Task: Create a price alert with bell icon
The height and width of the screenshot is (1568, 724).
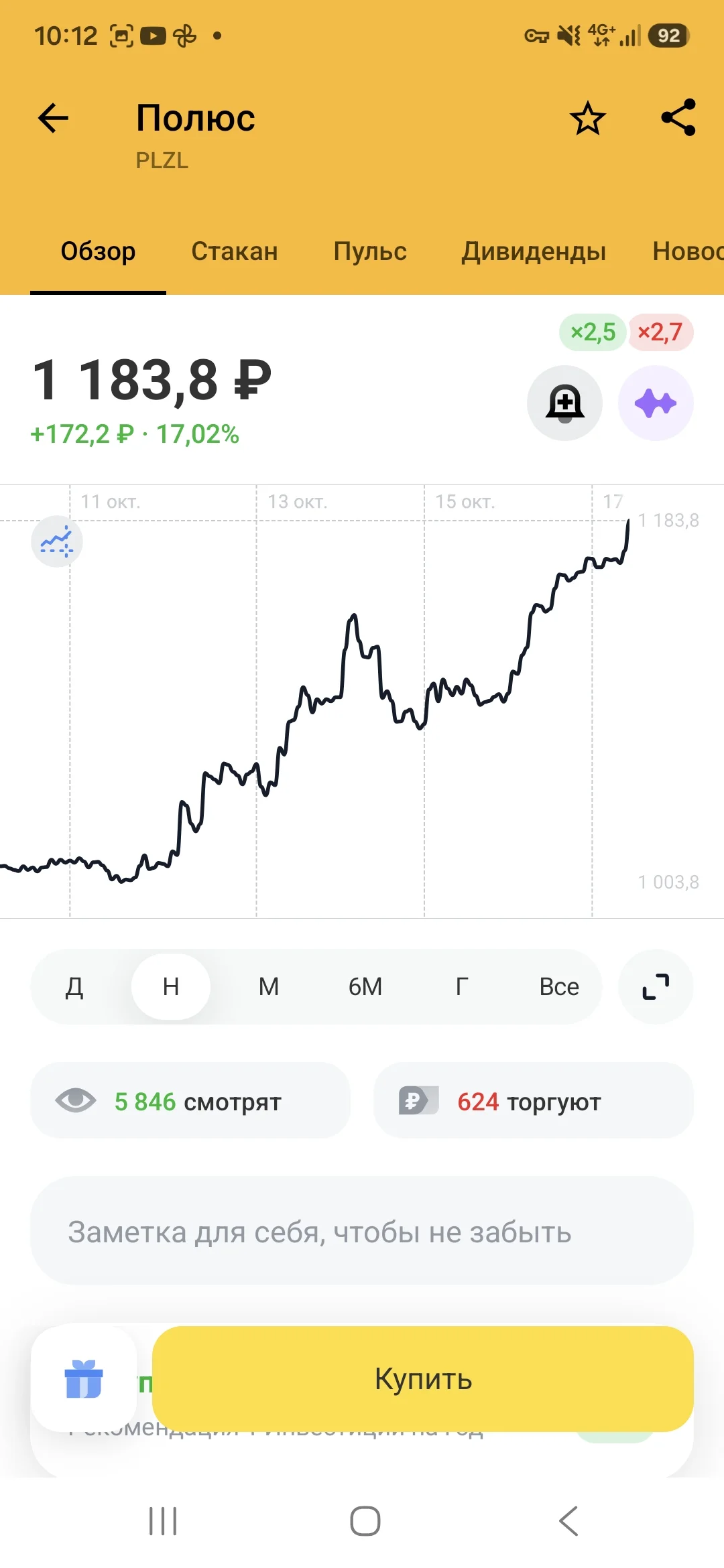Action: [564, 403]
